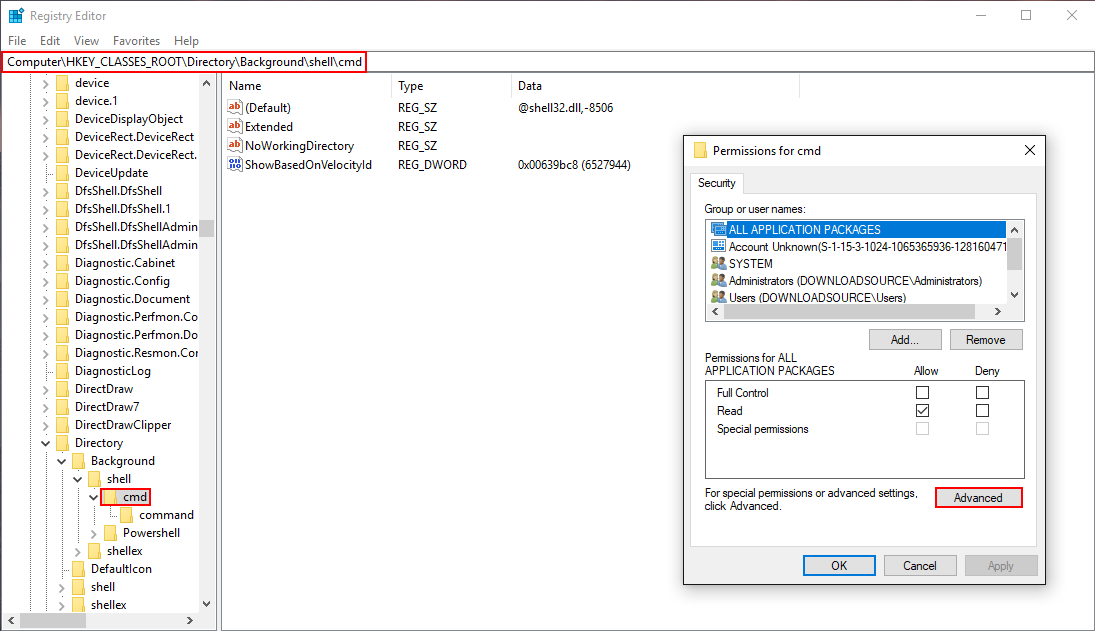Untick Allow checkbox for Read
The height and width of the screenshot is (631, 1095).
(923, 410)
